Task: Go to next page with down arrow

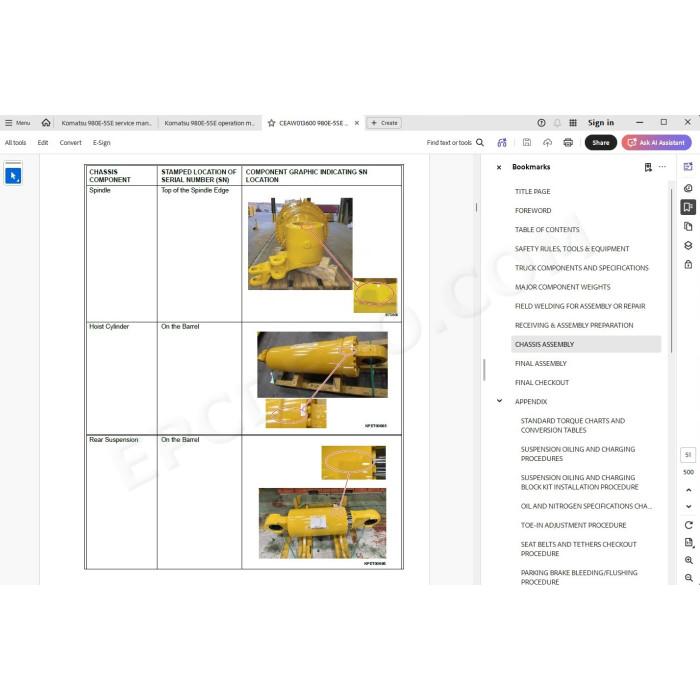Action: (x=688, y=506)
